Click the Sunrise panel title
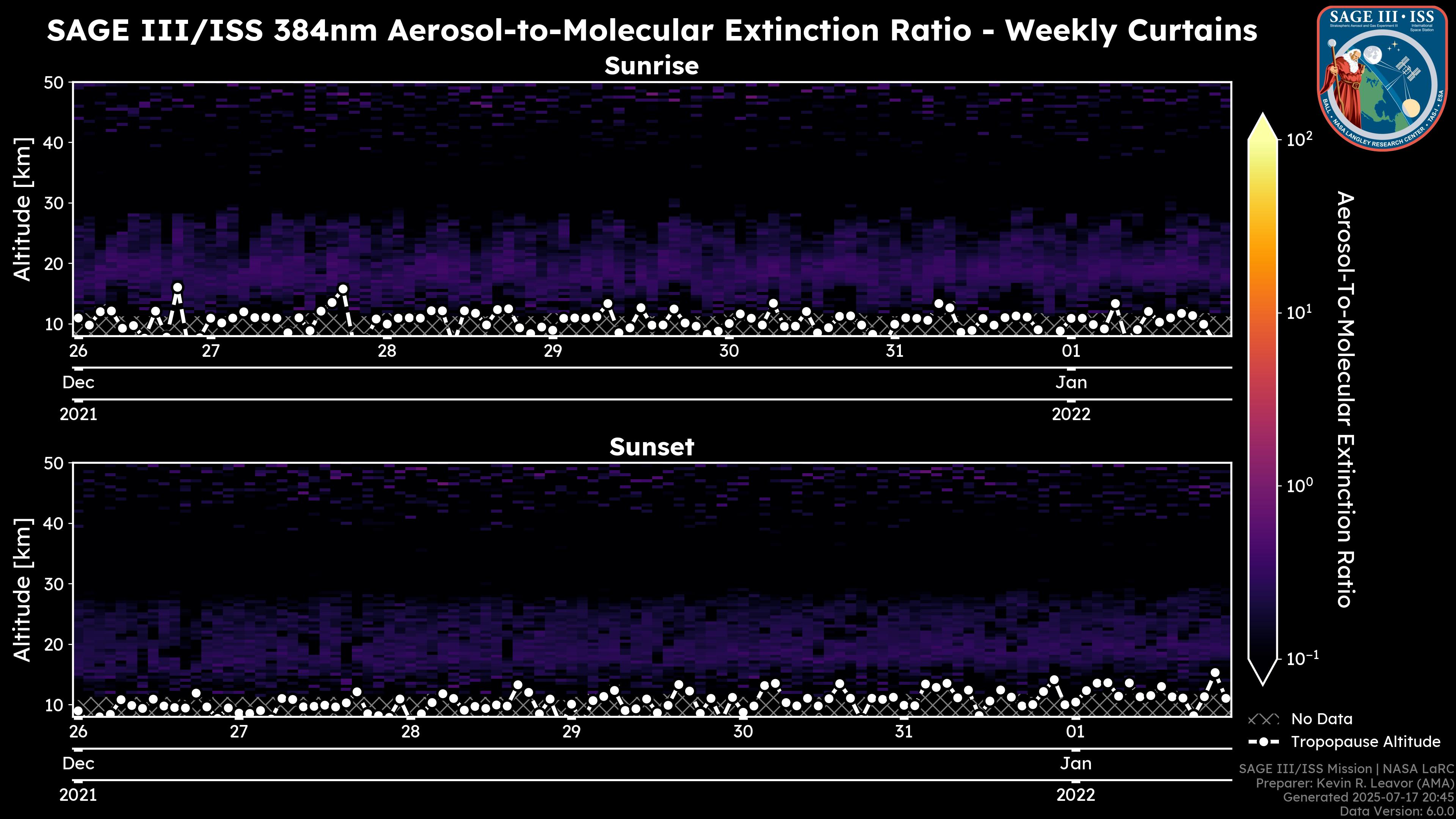The width and height of the screenshot is (1456, 819). point(651,66)
